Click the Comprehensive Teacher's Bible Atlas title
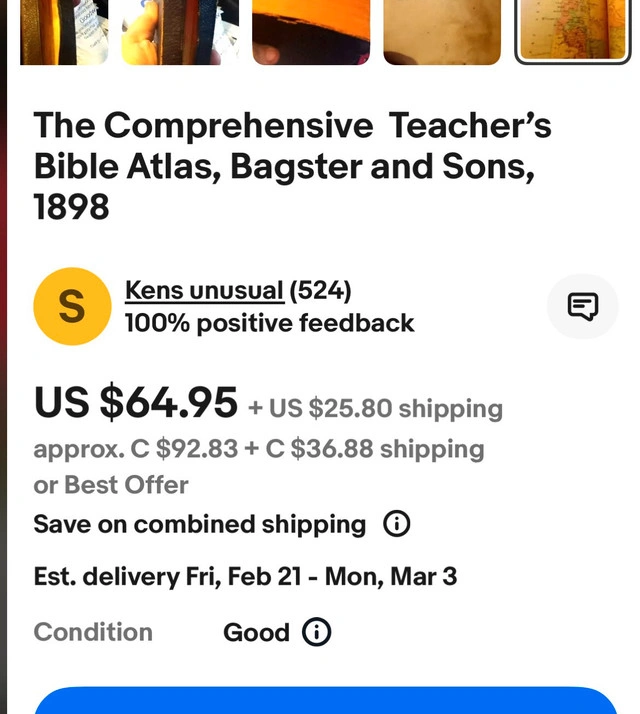The height and width of the screenshot is (714, 640). [292, 166]
